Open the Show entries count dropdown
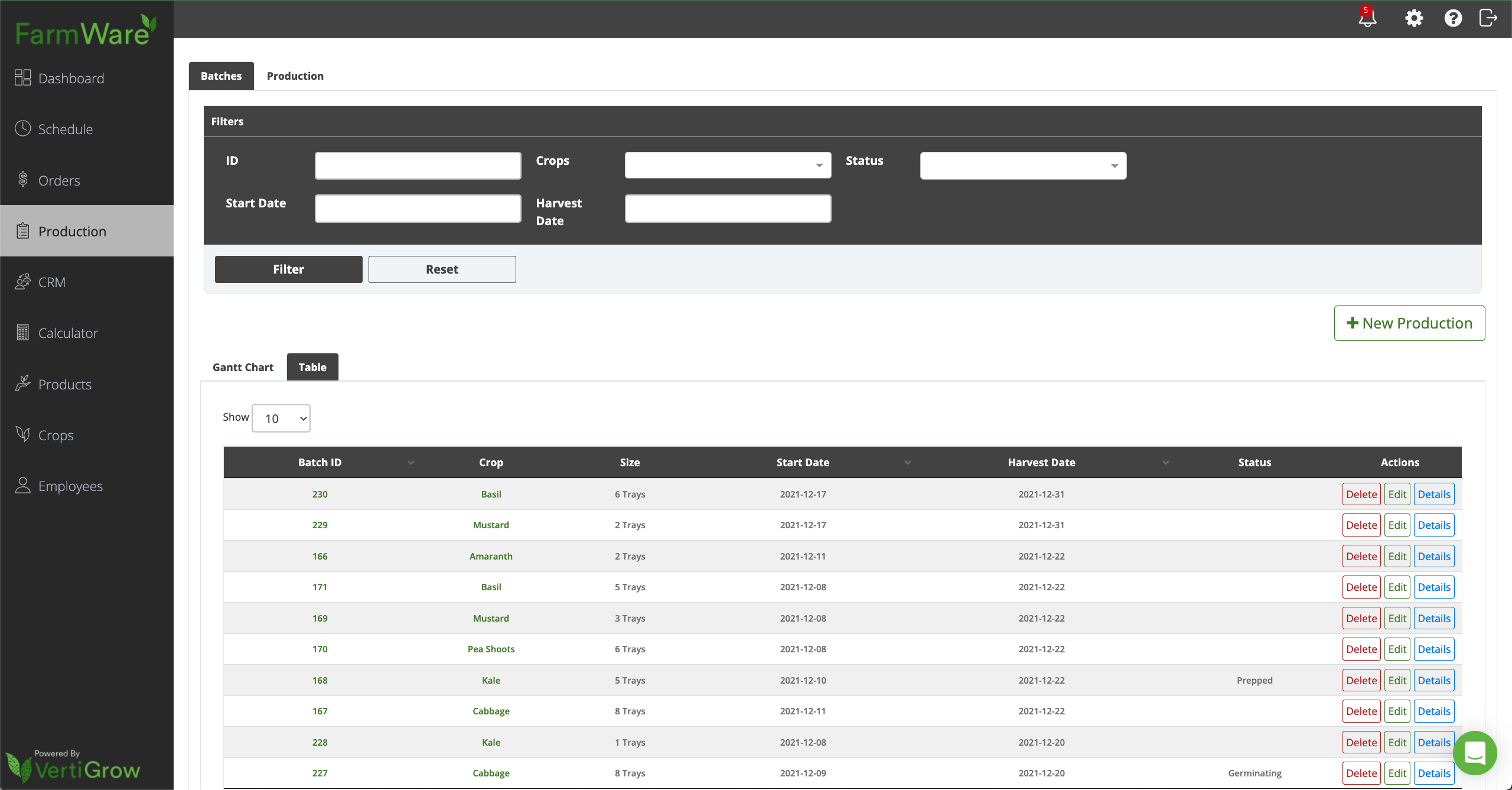The height and width of the screenshot is (790, 1512). pos(281,418)
